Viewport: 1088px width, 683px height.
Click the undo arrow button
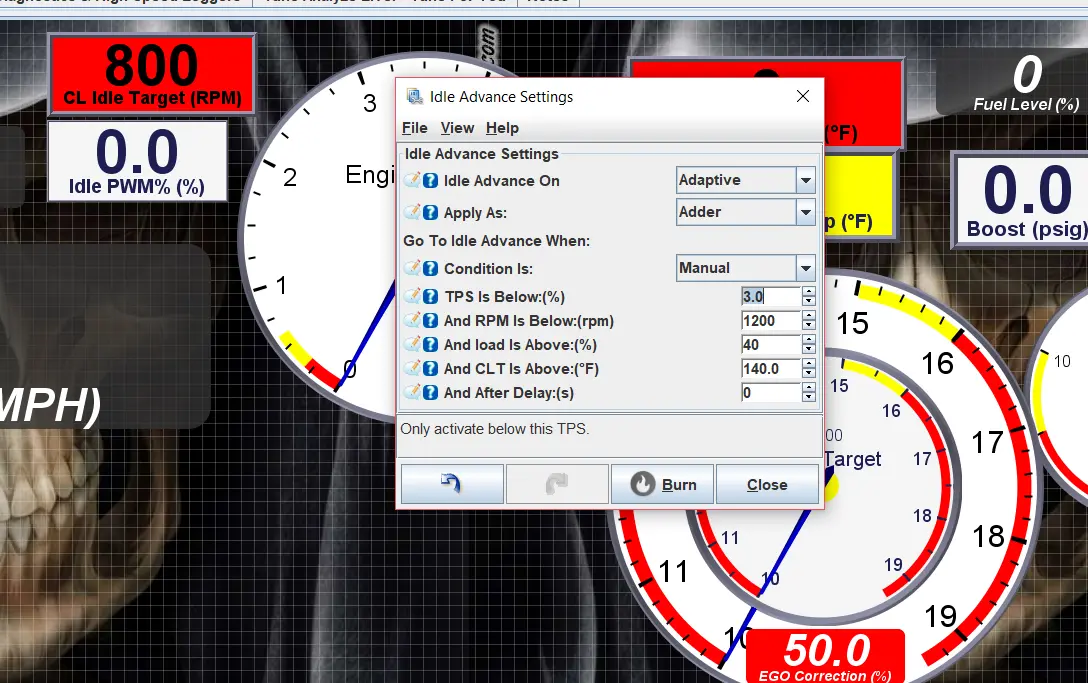(452, 484)
